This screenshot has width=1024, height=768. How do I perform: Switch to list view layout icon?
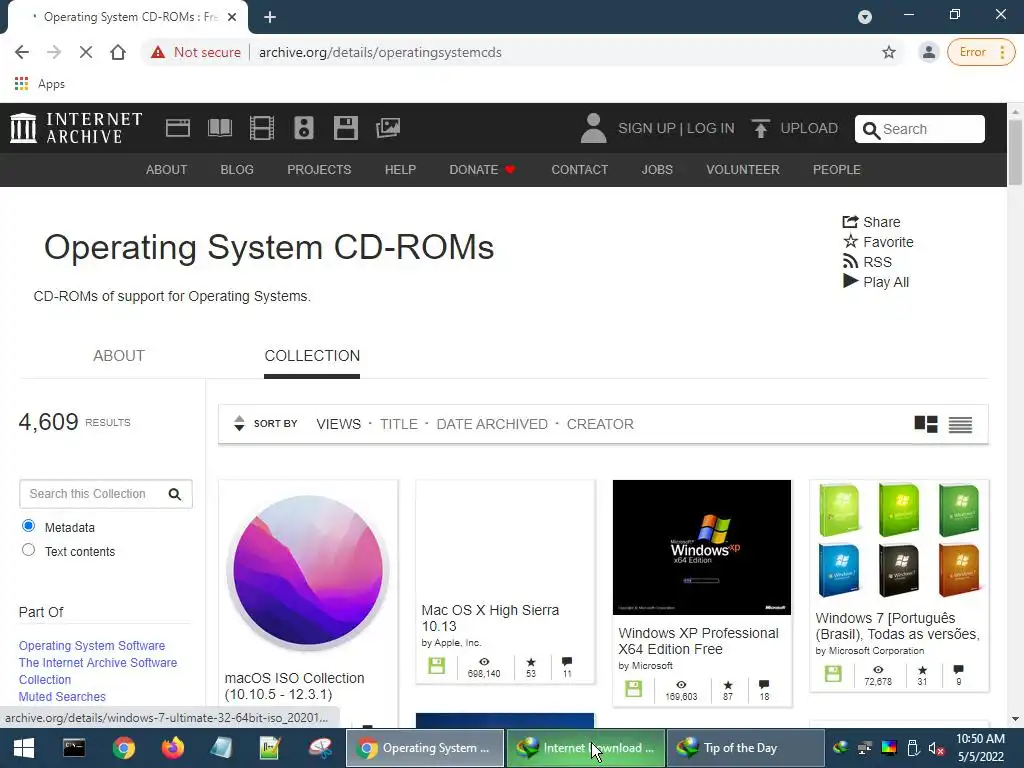pyautogui.click(x=961, y=424)
